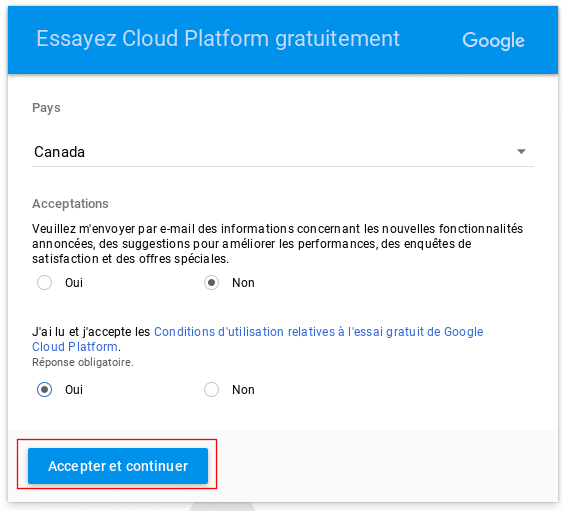Follow the wrapped "Cloud Platform" link text
This screenshot has height=511, width=563.
[x=75, y=347]
